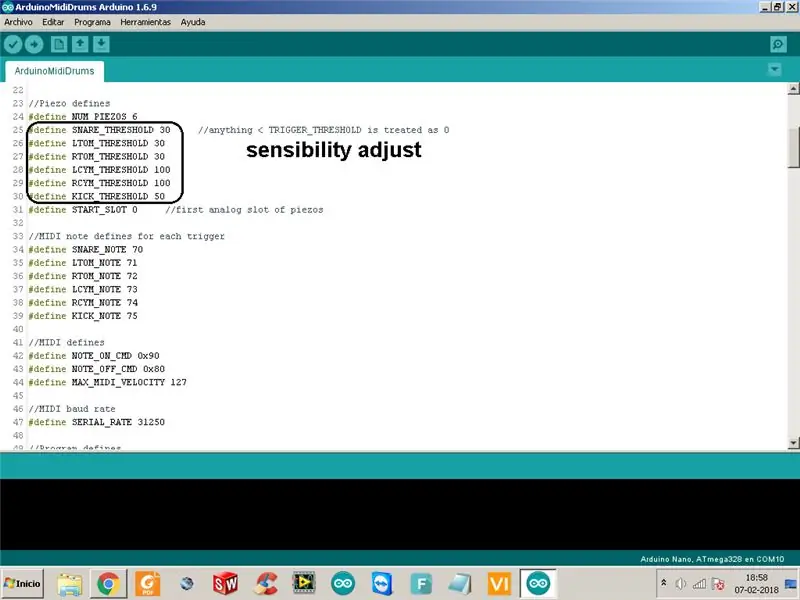
Task: Open first Arduino icon in taskbar
Action: click(x=343, y=584)
